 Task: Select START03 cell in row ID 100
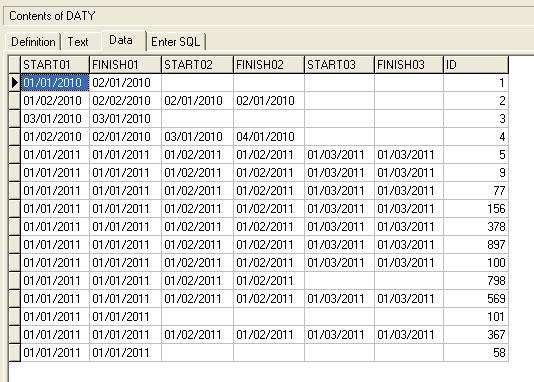(340, 263)
